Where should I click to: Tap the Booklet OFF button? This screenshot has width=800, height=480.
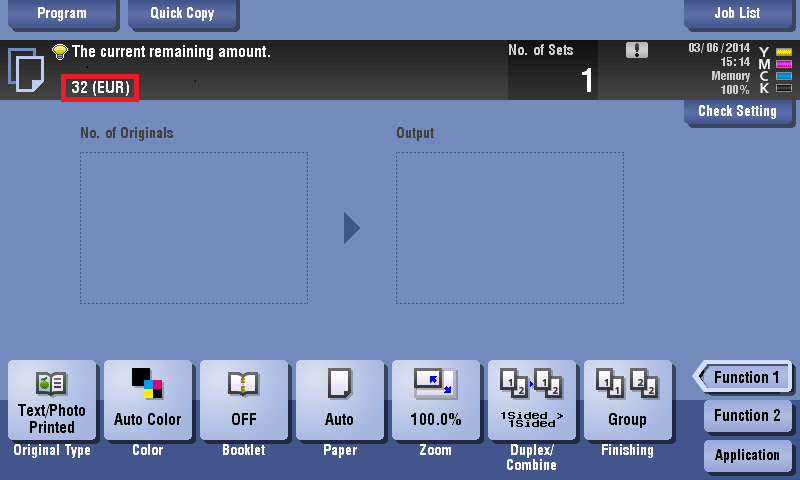[244, 401]
